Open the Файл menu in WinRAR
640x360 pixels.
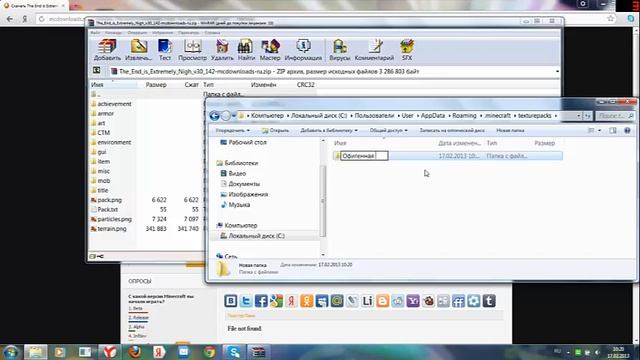(95, 33)
